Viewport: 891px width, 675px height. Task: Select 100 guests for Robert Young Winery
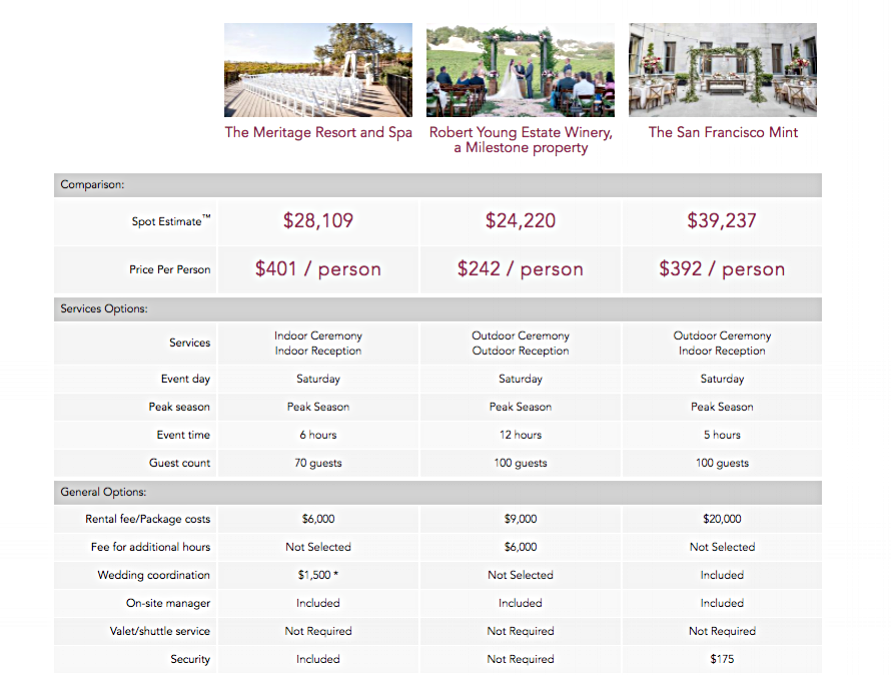521,463
